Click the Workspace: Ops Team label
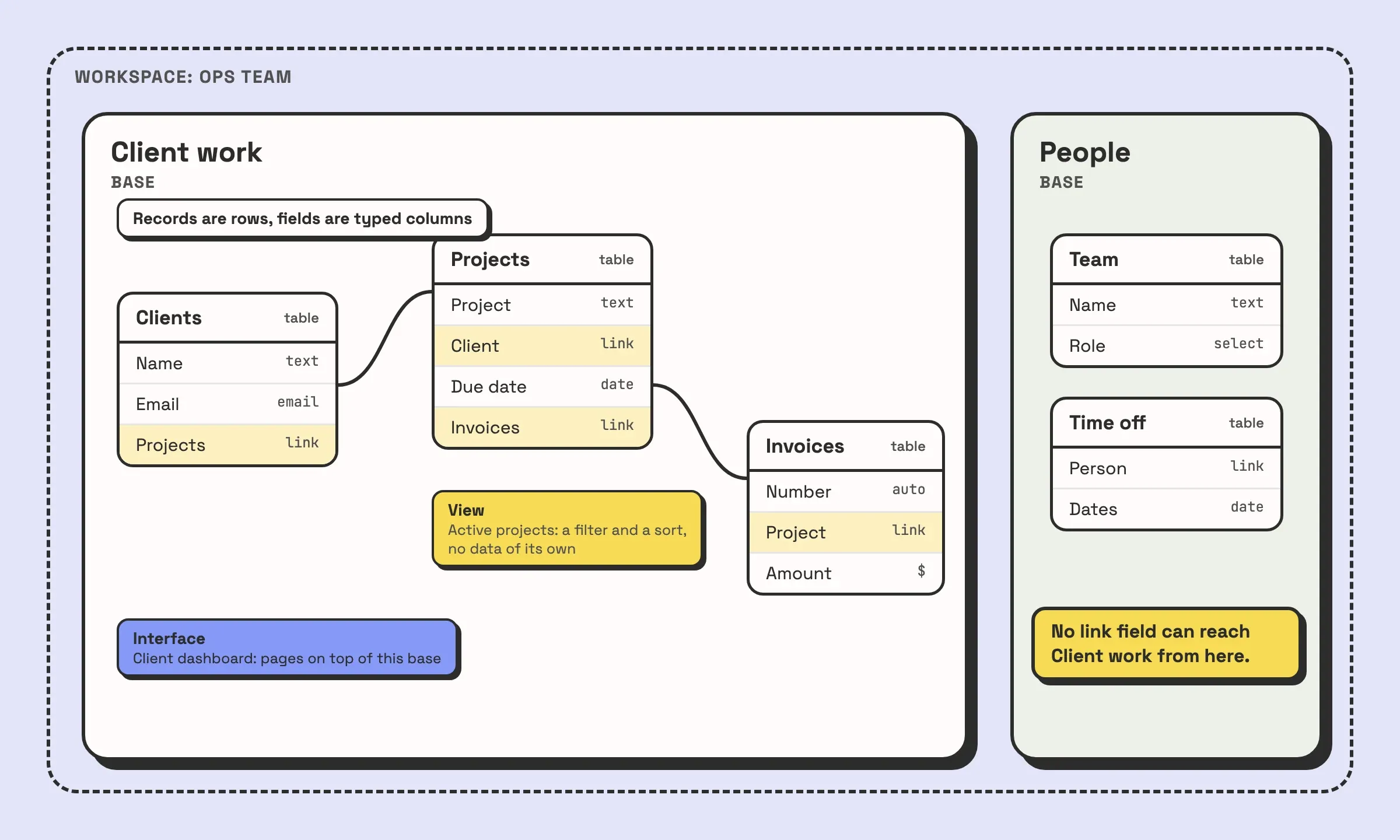1400x840 pixels. (183, 77)
